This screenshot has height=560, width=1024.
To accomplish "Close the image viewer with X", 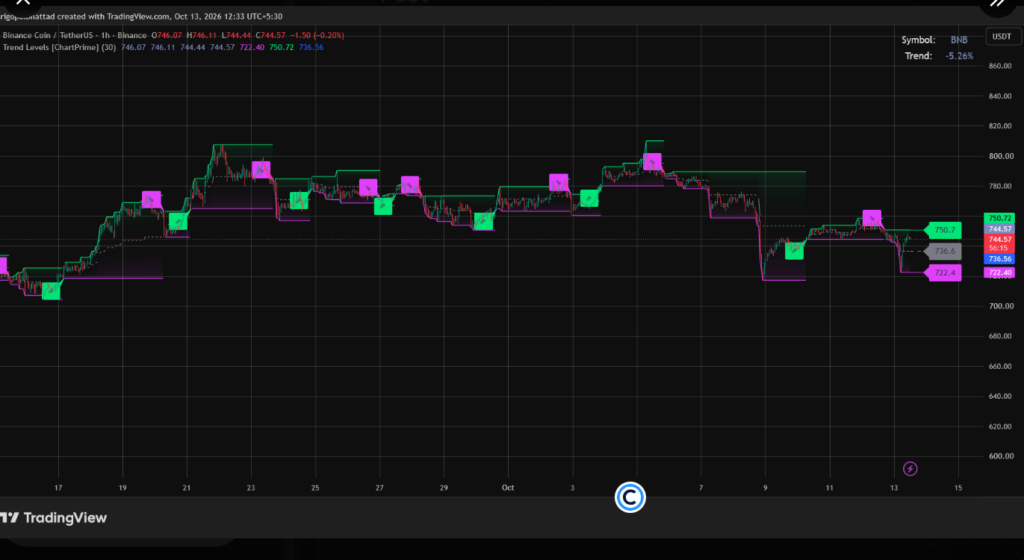I will click(23, 3).
